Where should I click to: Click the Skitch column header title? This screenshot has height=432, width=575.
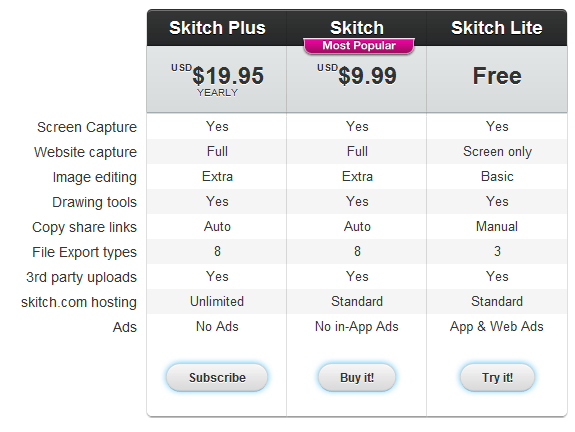(357, 28)
